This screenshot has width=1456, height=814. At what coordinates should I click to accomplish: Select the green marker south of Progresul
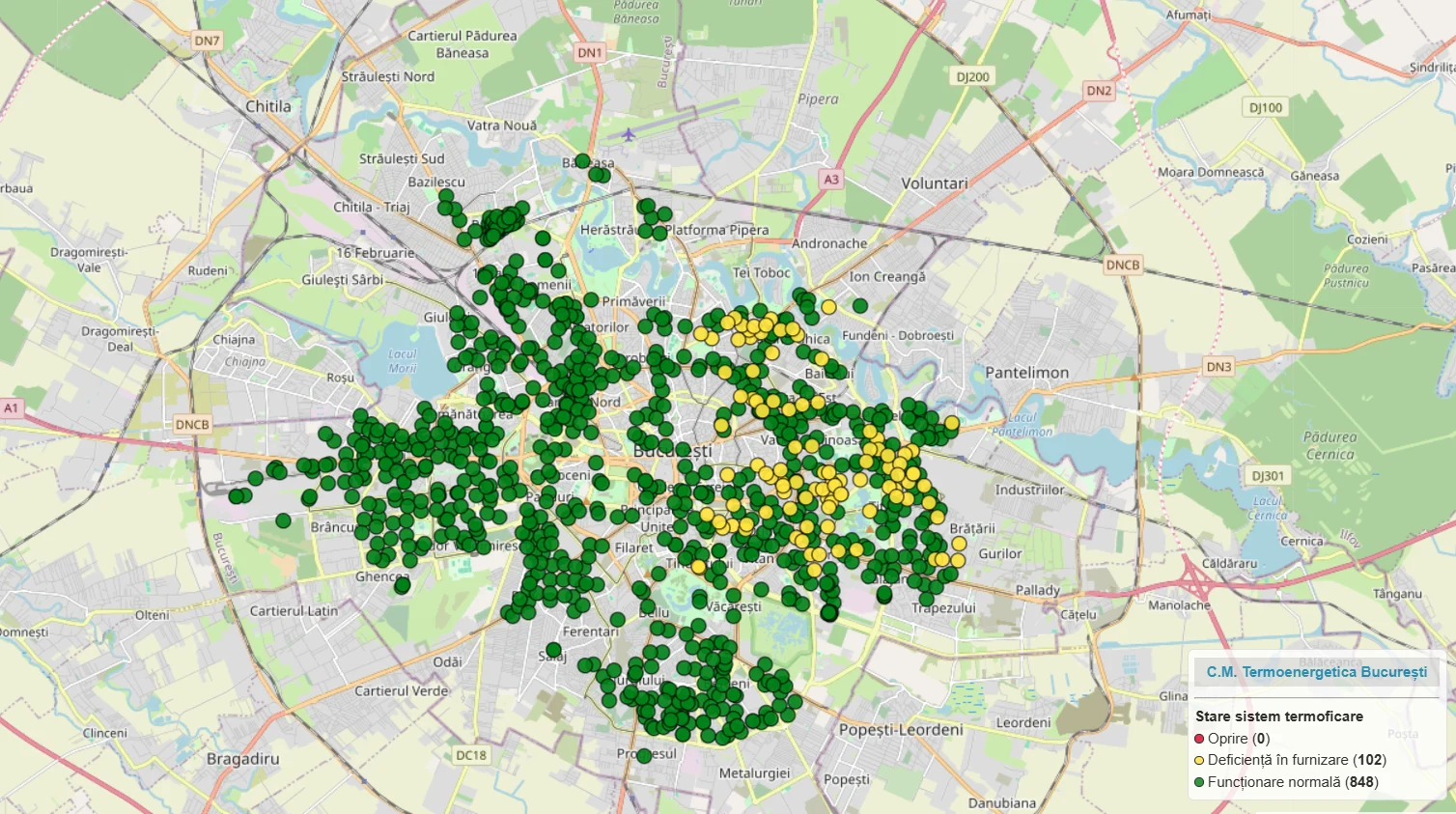coord(644,756)
